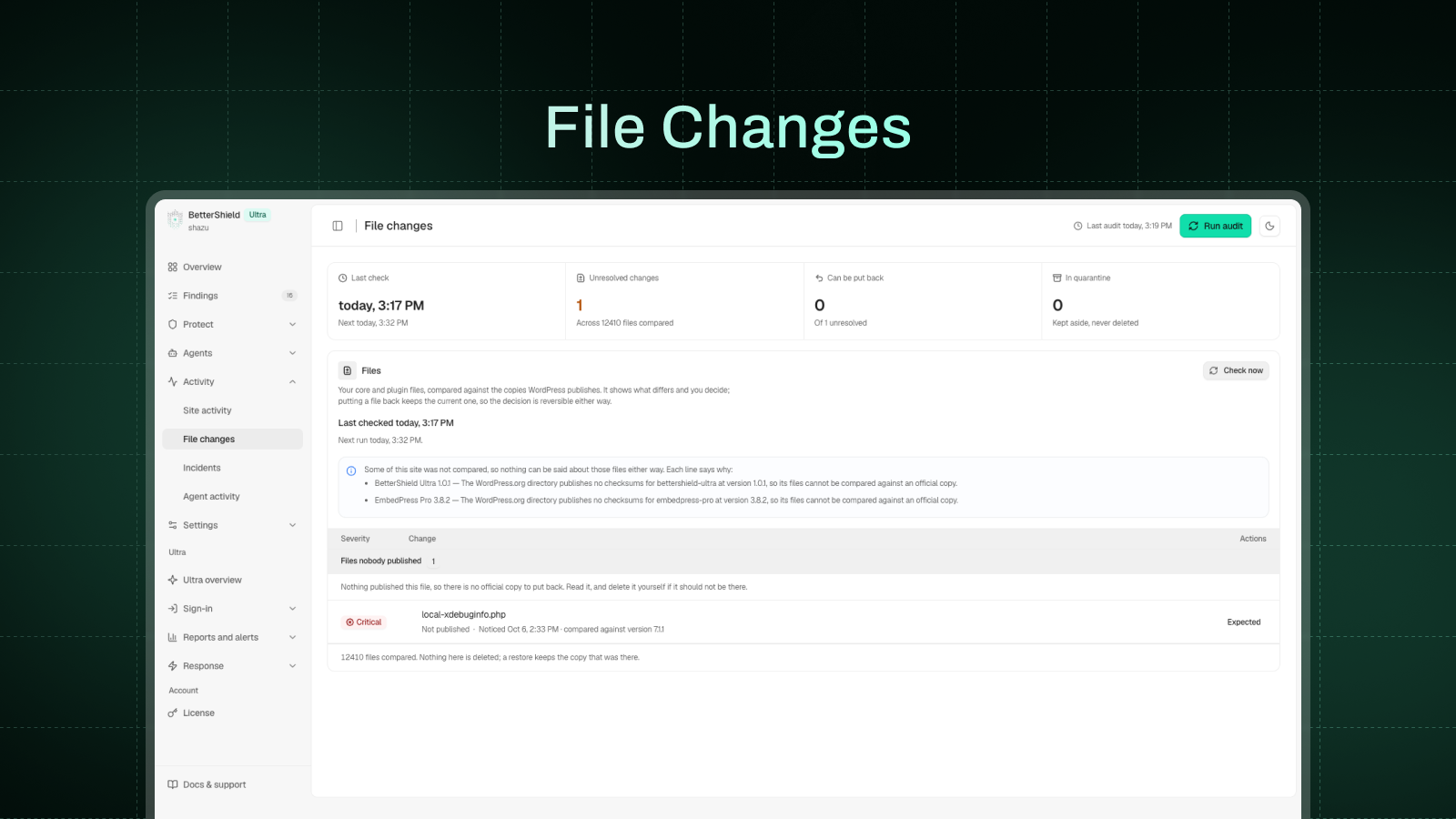Image resolution: width=1456 pixels, height=819 pixels.
Task: Click the Last audit today, 3:19 PM text
Action: (x=1129, y=226)
